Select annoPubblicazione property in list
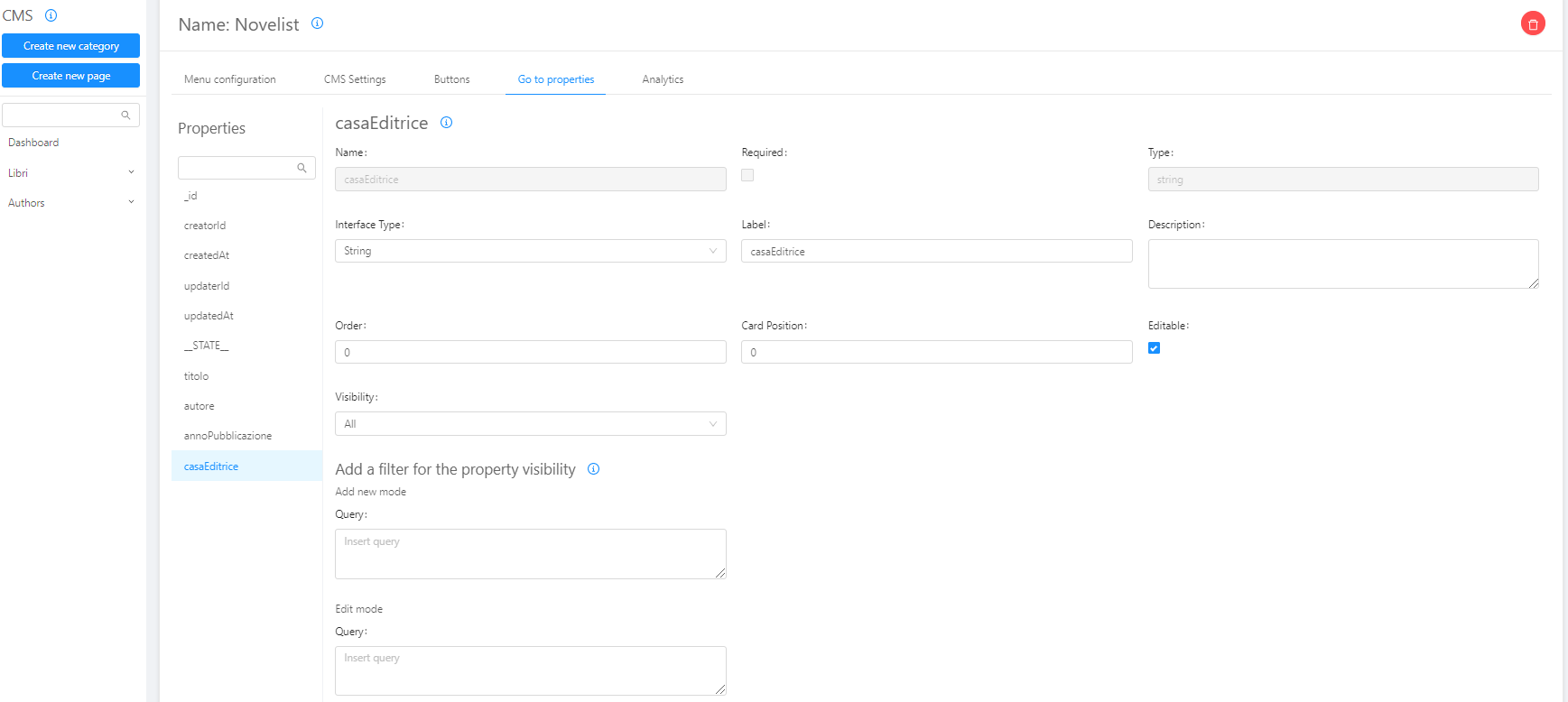The image size is (1568, 702). pos(227,436)
